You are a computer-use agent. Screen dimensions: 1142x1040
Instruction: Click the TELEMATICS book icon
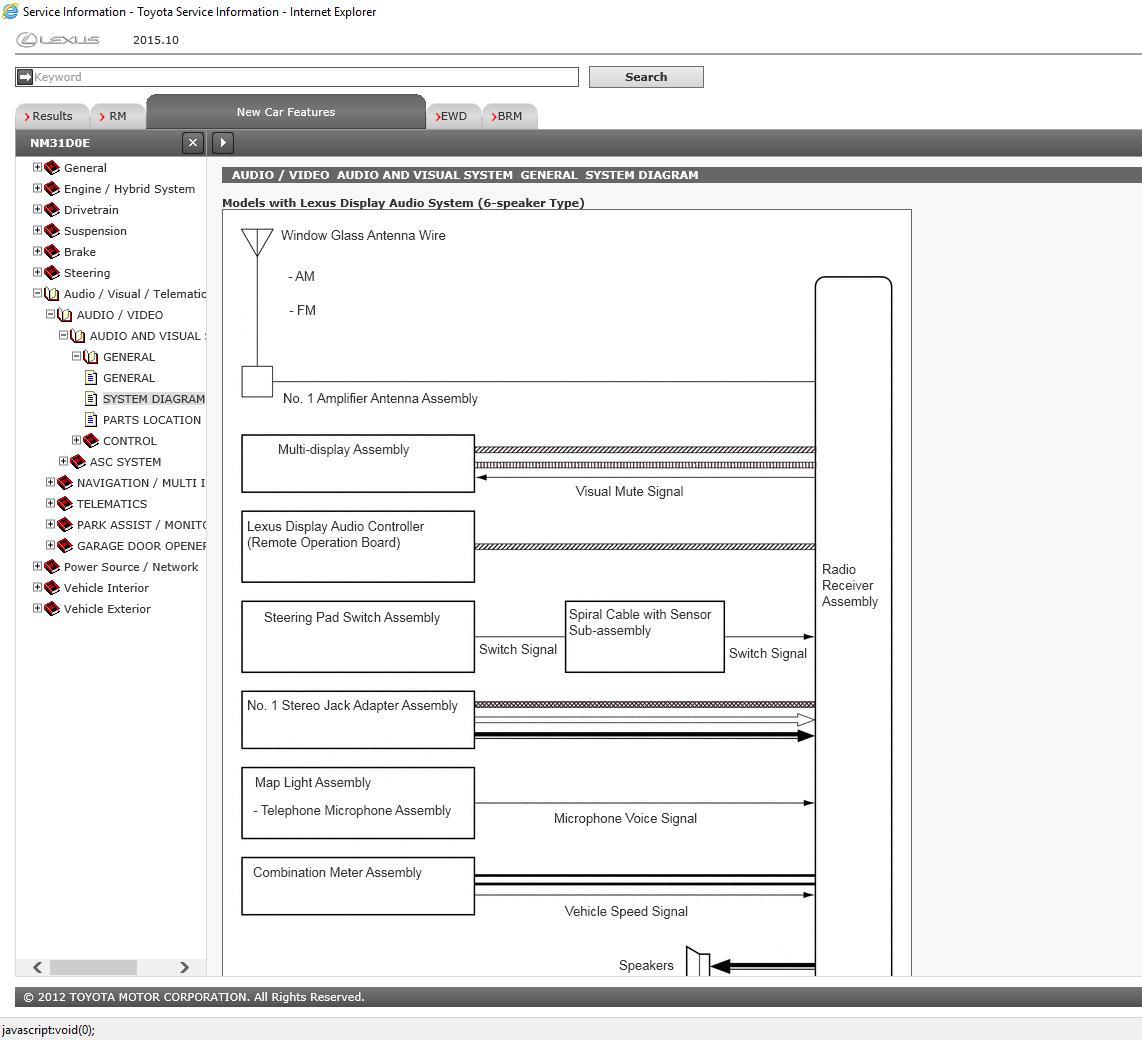tap(65, 504)
